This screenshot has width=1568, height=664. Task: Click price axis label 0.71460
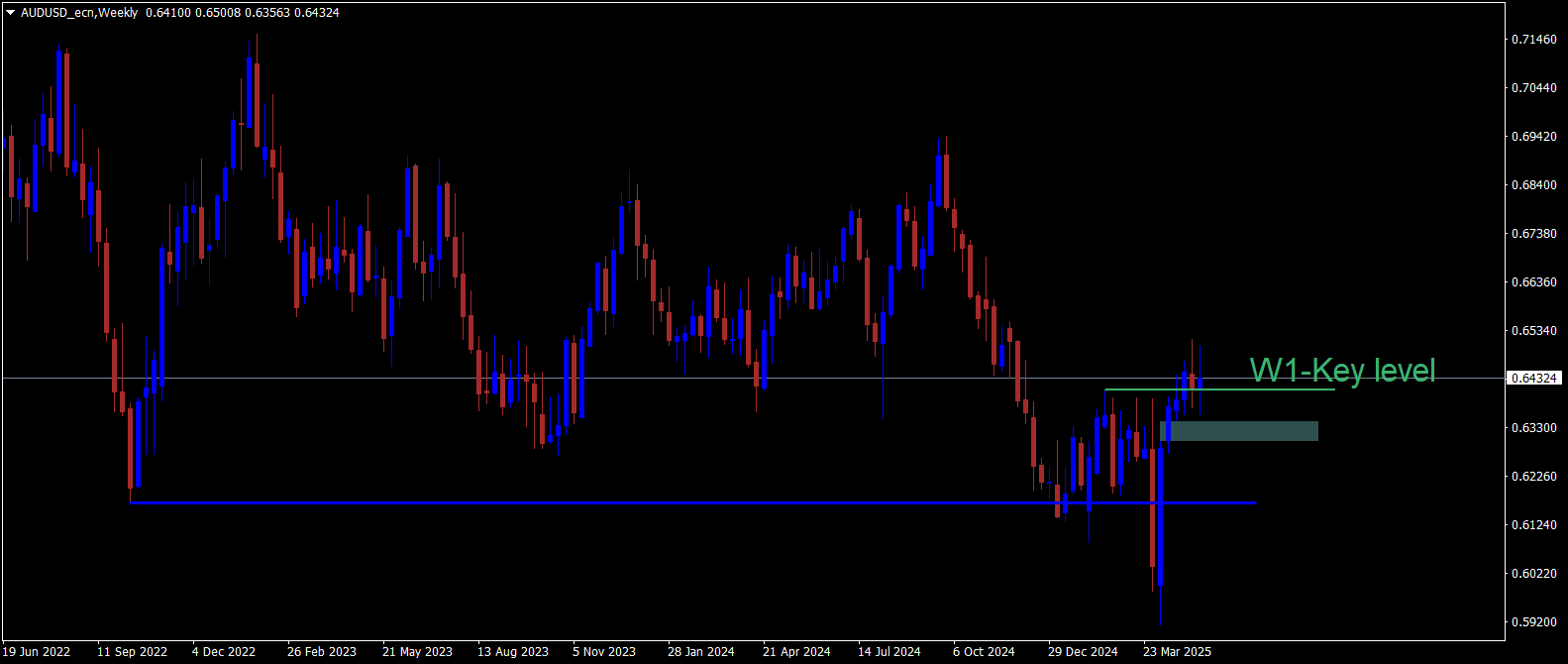[1533, 40]
